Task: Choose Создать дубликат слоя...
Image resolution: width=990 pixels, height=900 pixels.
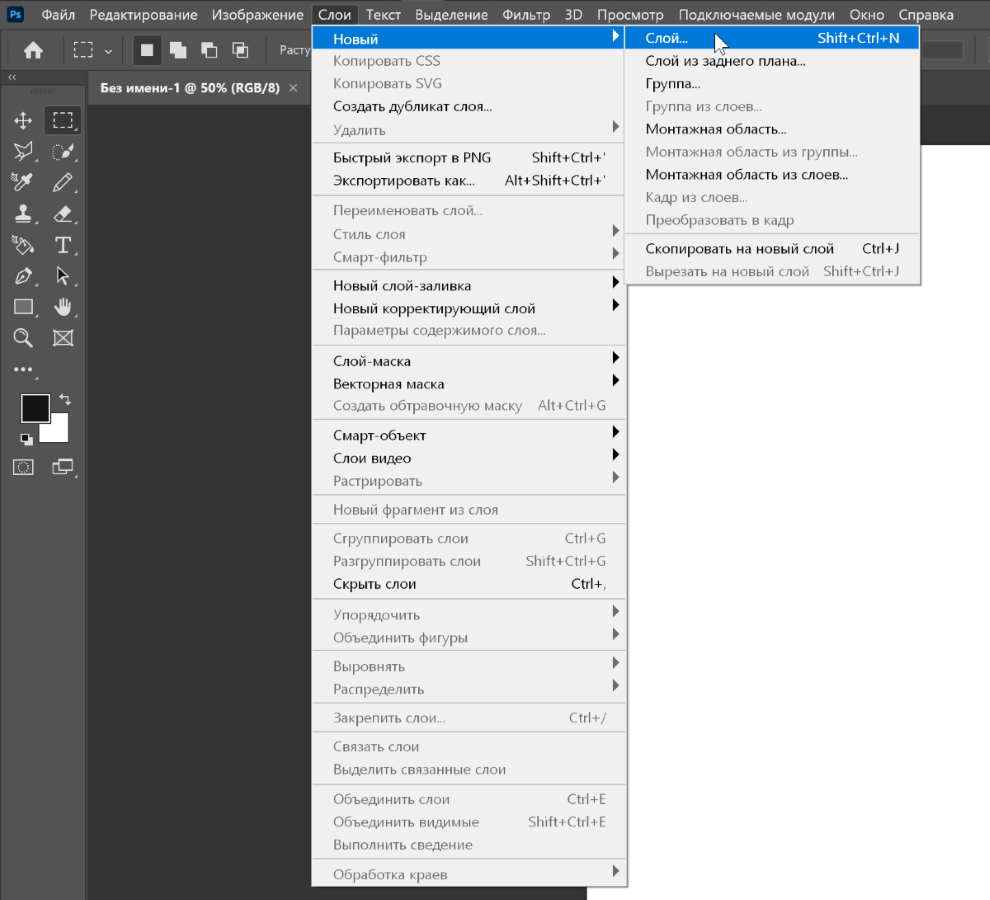Action: [x=468, y=106]
